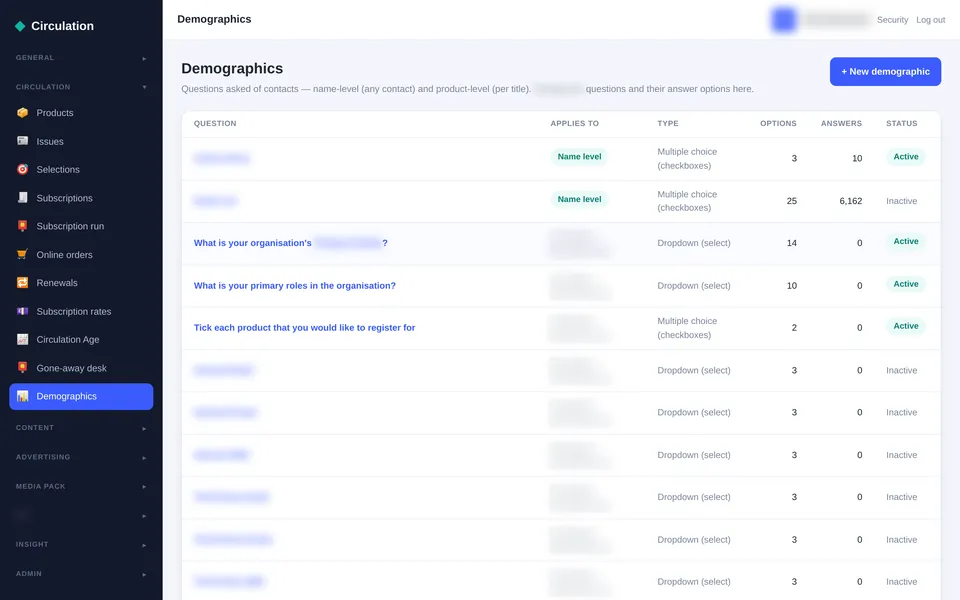Go to Issues page
The width and height of the screenshot is (960, 600).
point(81,141)
